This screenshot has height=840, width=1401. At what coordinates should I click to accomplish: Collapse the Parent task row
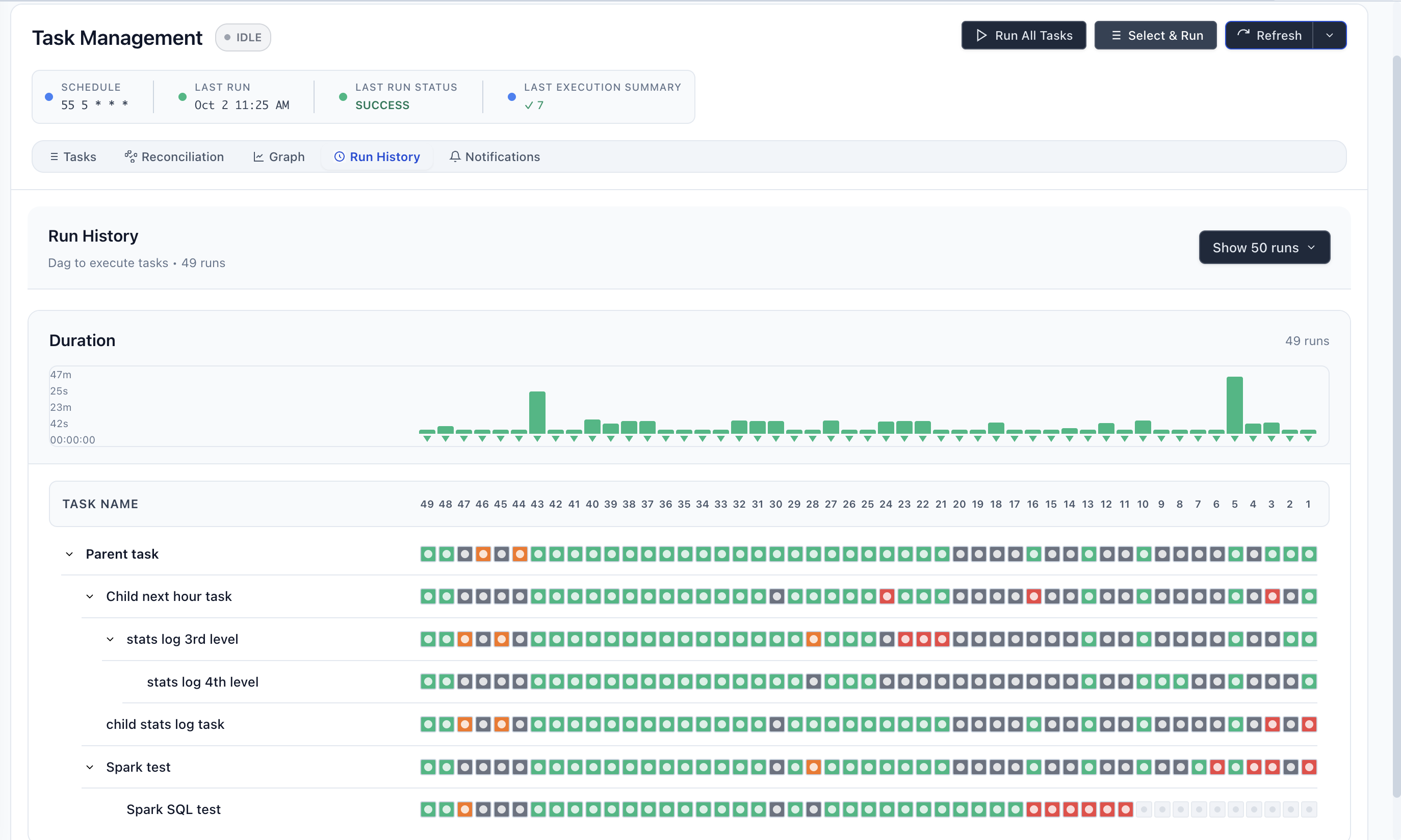(x=69, y=554)
